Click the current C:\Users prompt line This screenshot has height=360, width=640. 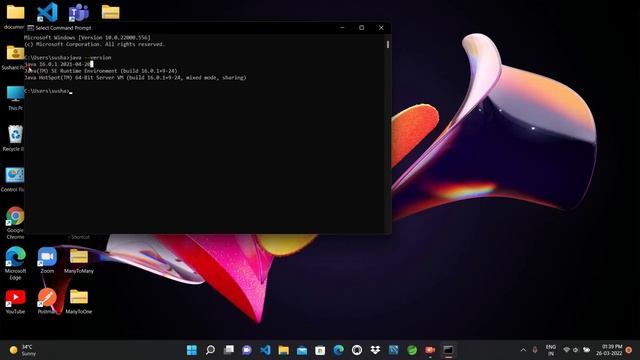(48, 91)
